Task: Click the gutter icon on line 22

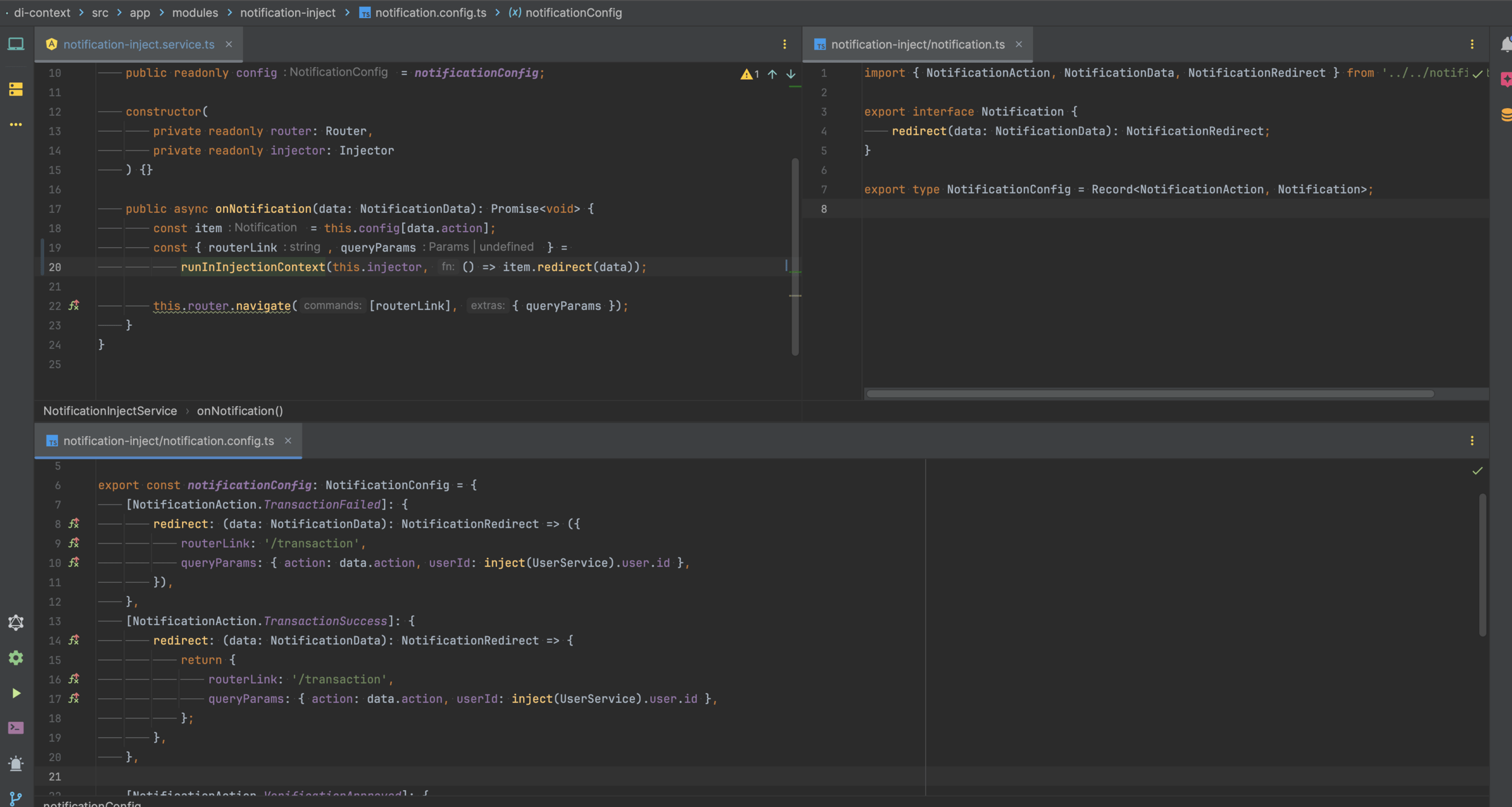Action: [x=74, y=306]
